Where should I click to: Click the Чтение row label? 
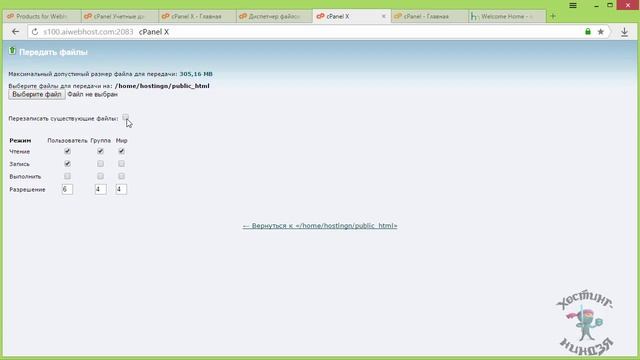point(20,151)
